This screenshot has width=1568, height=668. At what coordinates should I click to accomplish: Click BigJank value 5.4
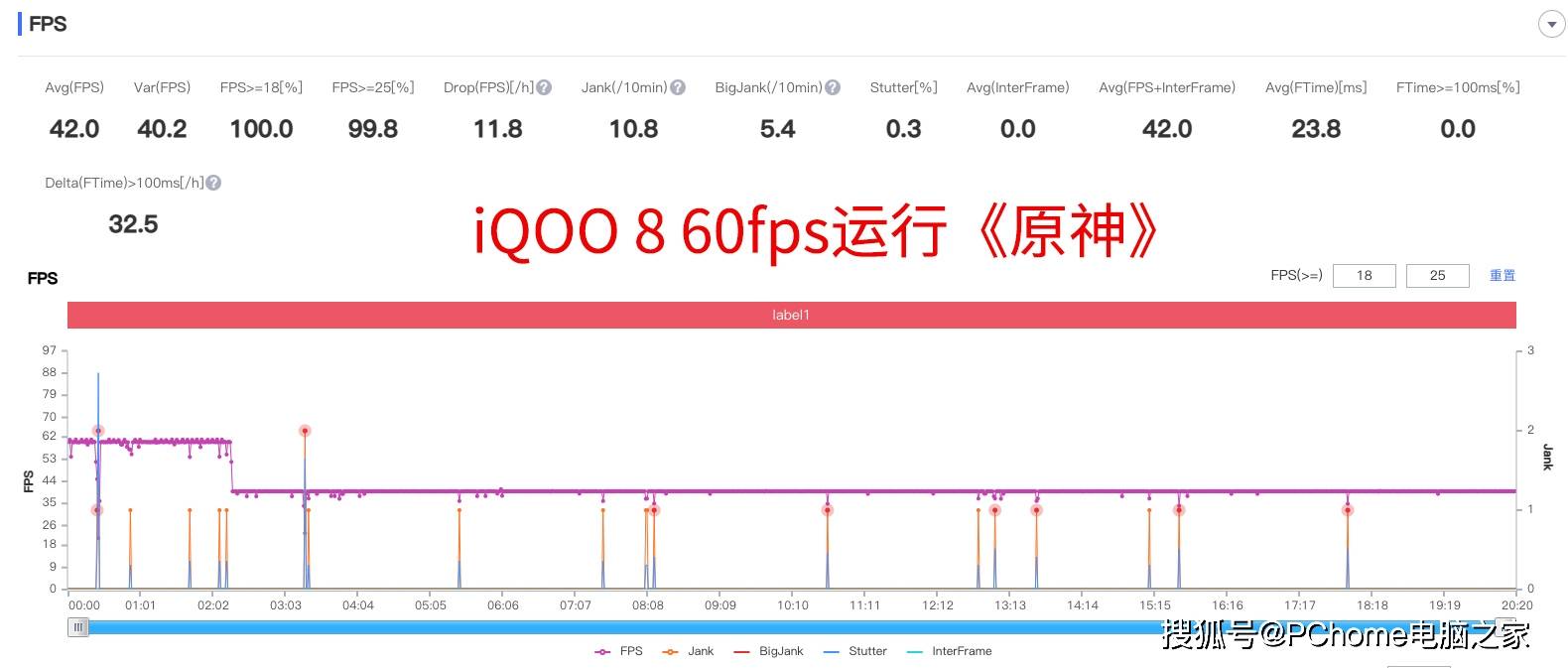[x=777, y=129]
